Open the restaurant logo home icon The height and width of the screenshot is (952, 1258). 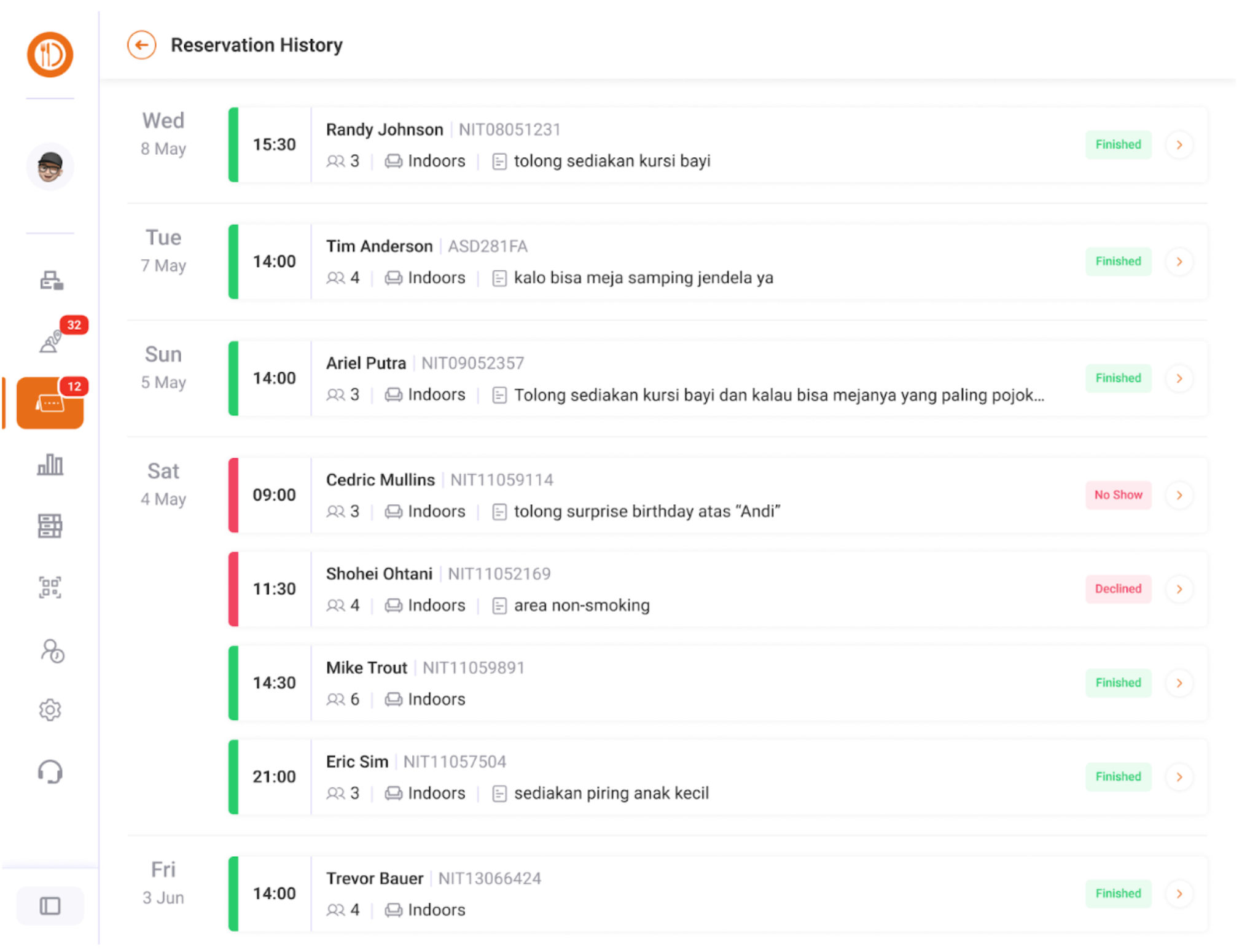[50, 55]
